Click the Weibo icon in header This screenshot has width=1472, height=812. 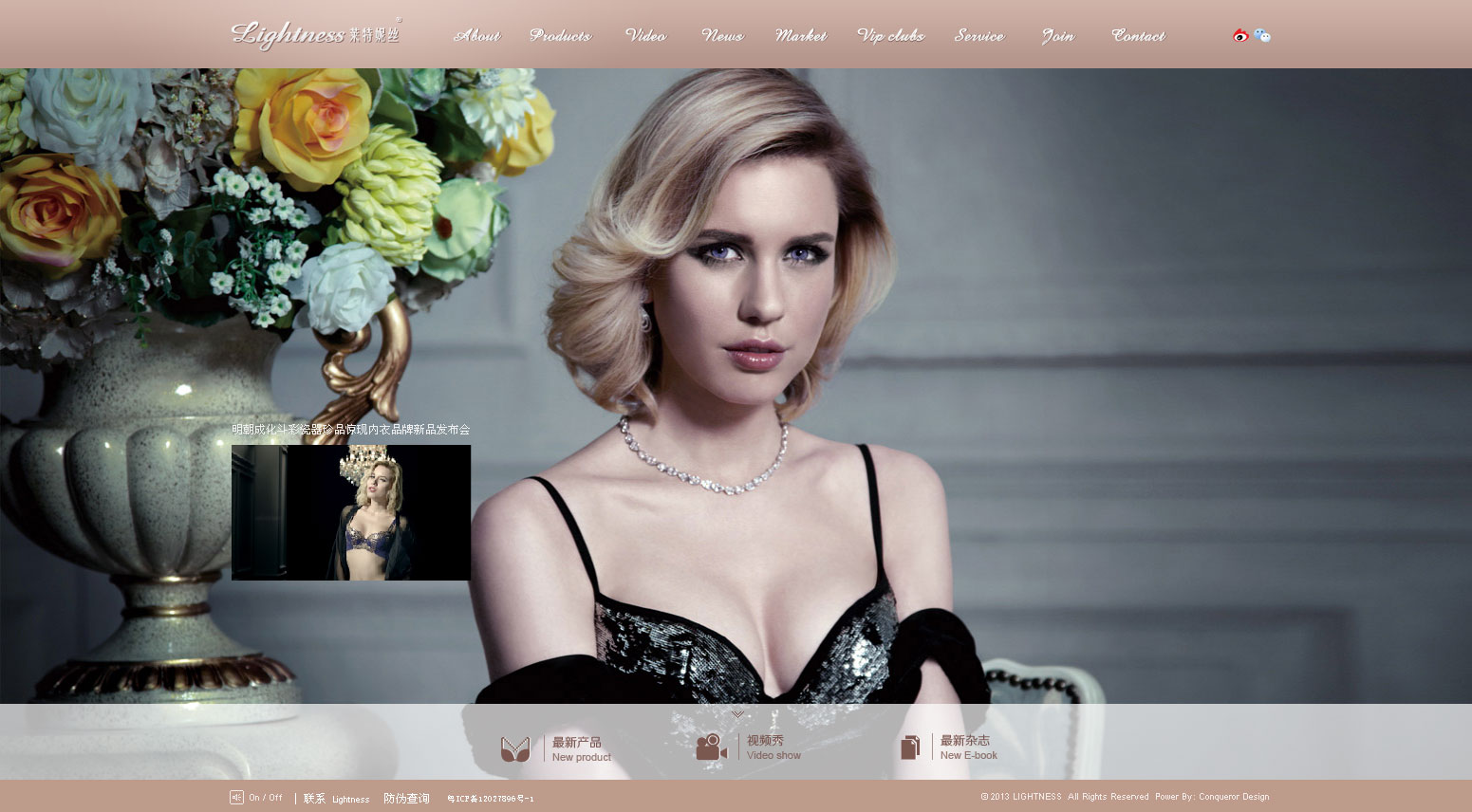pyautogui.click(x=1240, y=36)
